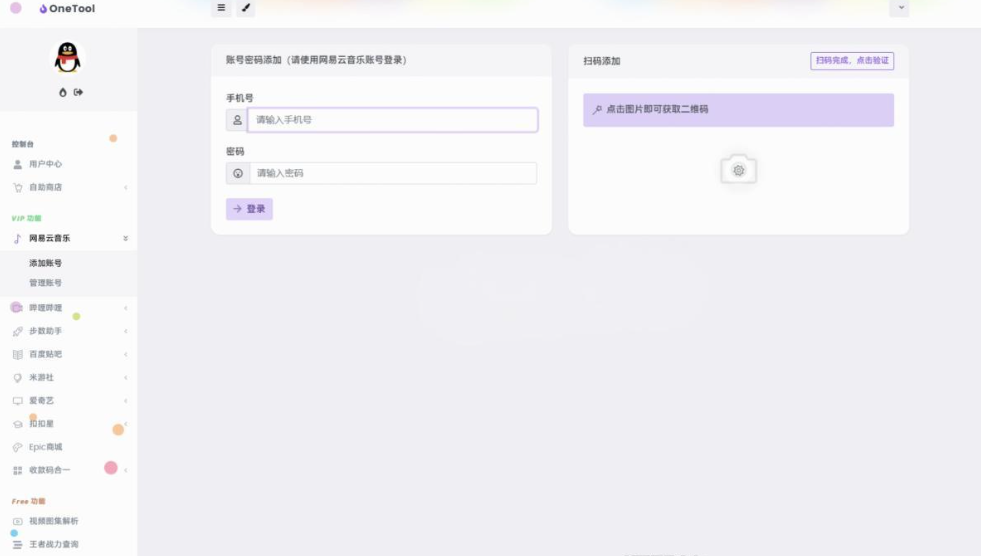981x556 pixels.
Task: Click the Epic商城 palette icon
Action: 18,447
